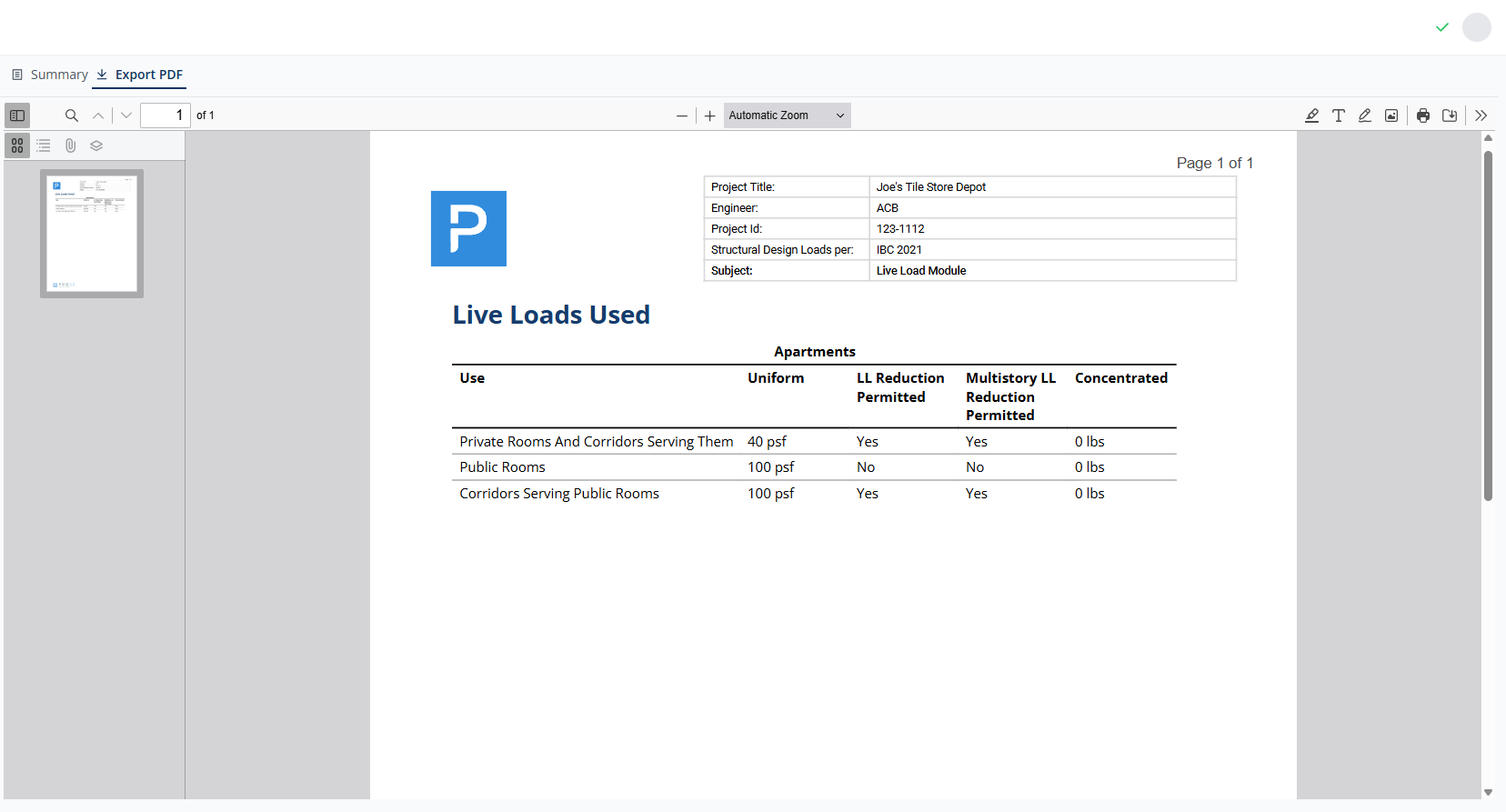Download the PDF file

click(1450, 115)
